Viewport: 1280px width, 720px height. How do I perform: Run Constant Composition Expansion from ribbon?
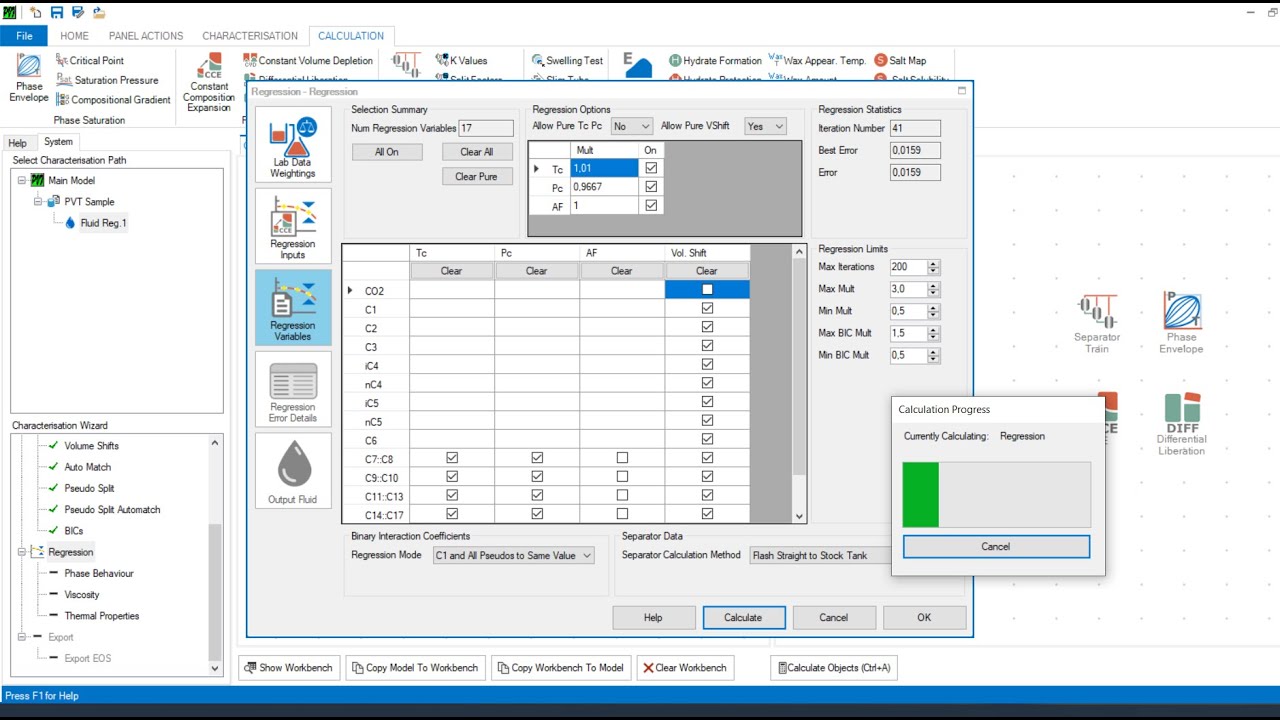pos(209,83)
